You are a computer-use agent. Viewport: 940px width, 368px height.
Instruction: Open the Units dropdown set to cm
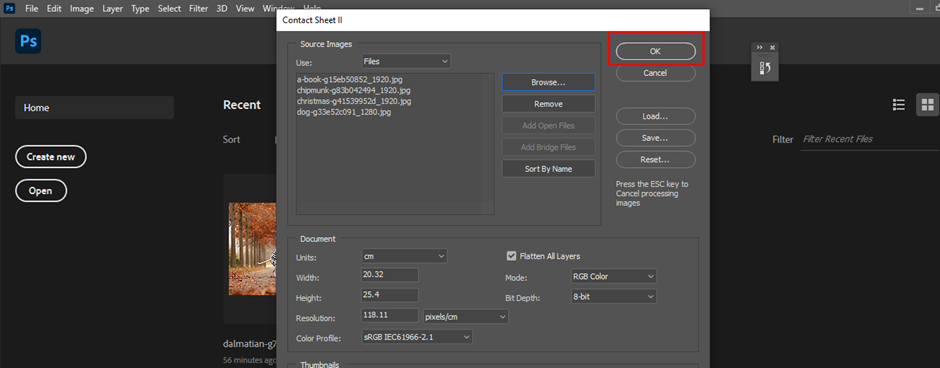pos(405,256)
